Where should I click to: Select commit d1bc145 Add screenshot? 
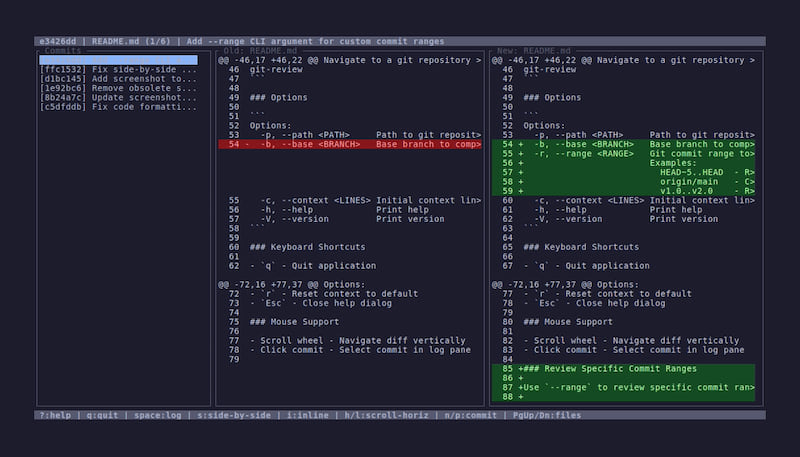pos(118,79)
